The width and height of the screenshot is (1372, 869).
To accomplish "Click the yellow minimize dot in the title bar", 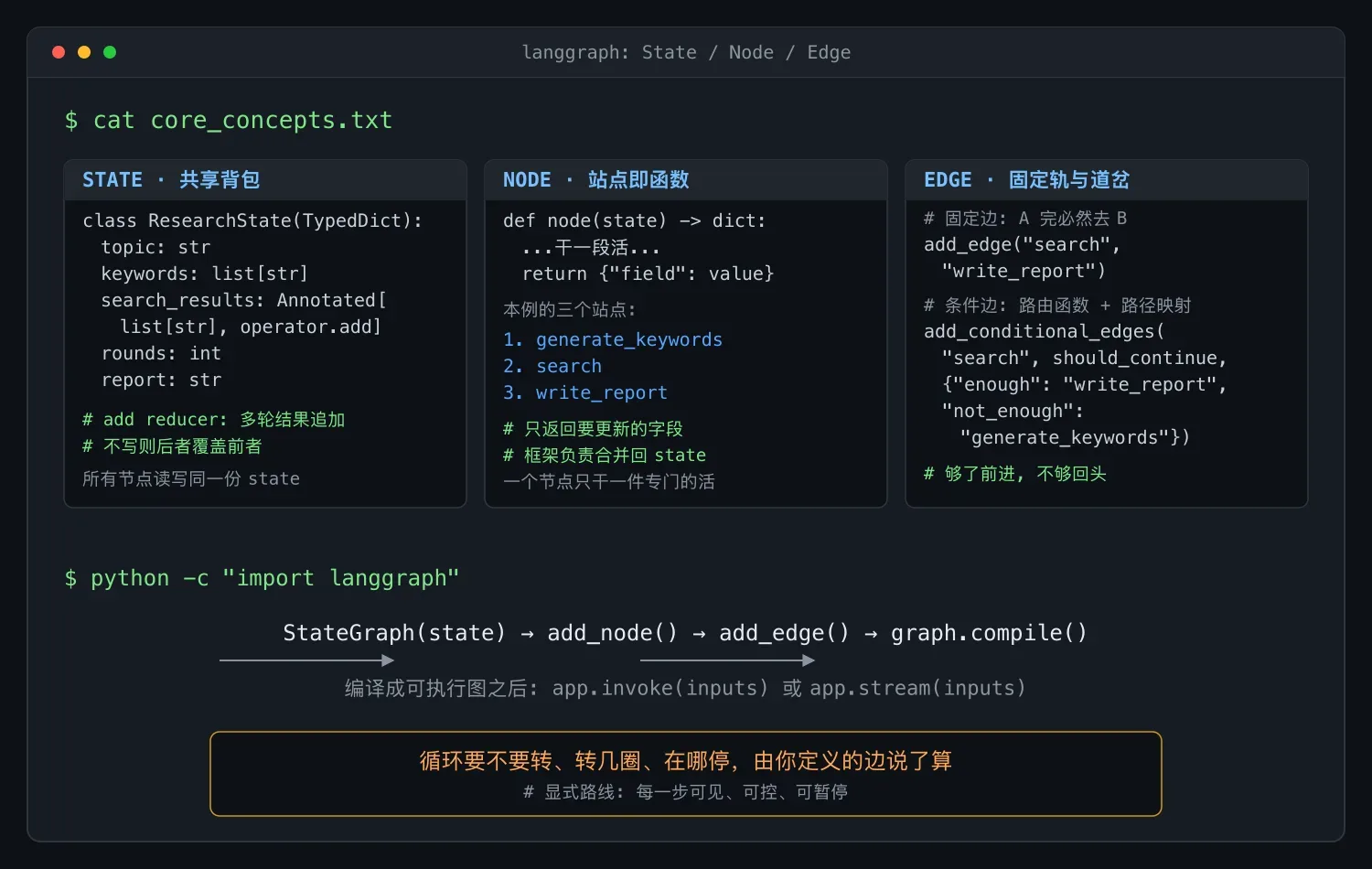I will (84, 52).
